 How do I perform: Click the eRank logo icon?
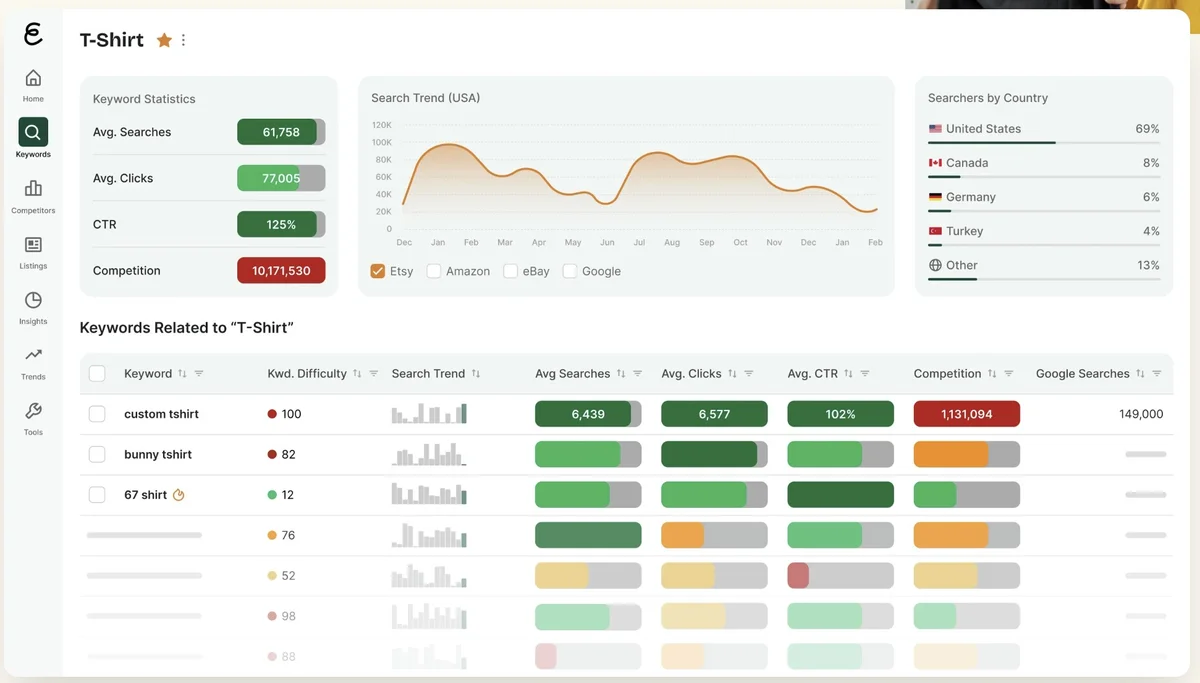pyautogui.click(x=33, y=34)
